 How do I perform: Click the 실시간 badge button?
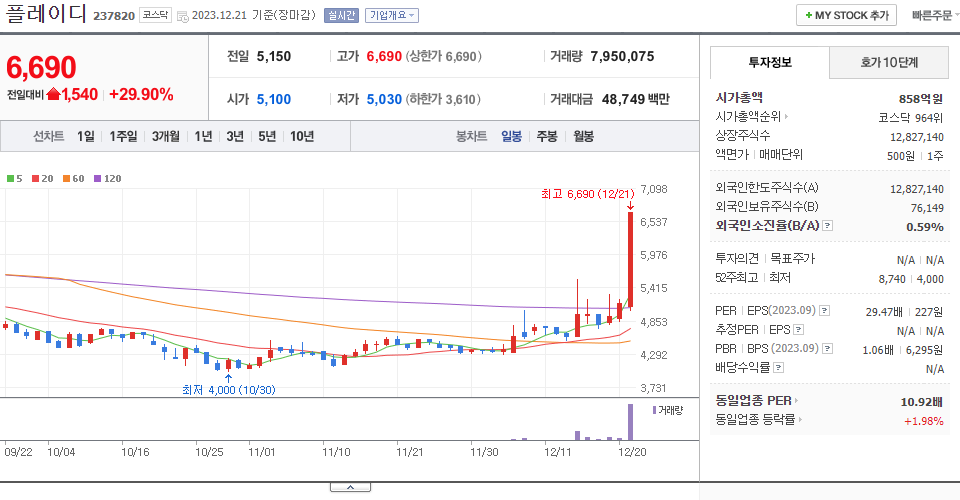[341, 15]
